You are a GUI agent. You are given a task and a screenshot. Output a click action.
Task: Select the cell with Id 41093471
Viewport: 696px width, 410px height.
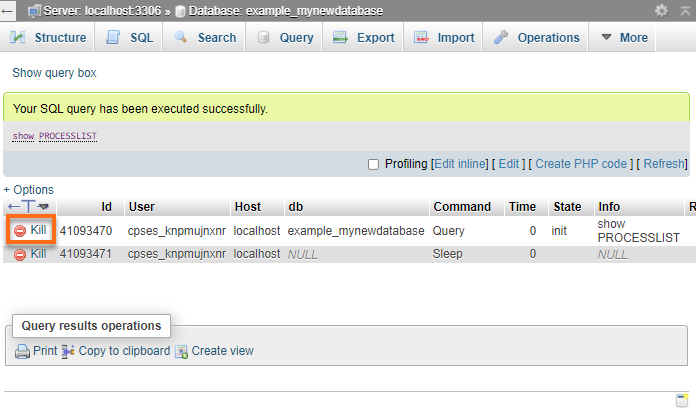tap(86, 254)
